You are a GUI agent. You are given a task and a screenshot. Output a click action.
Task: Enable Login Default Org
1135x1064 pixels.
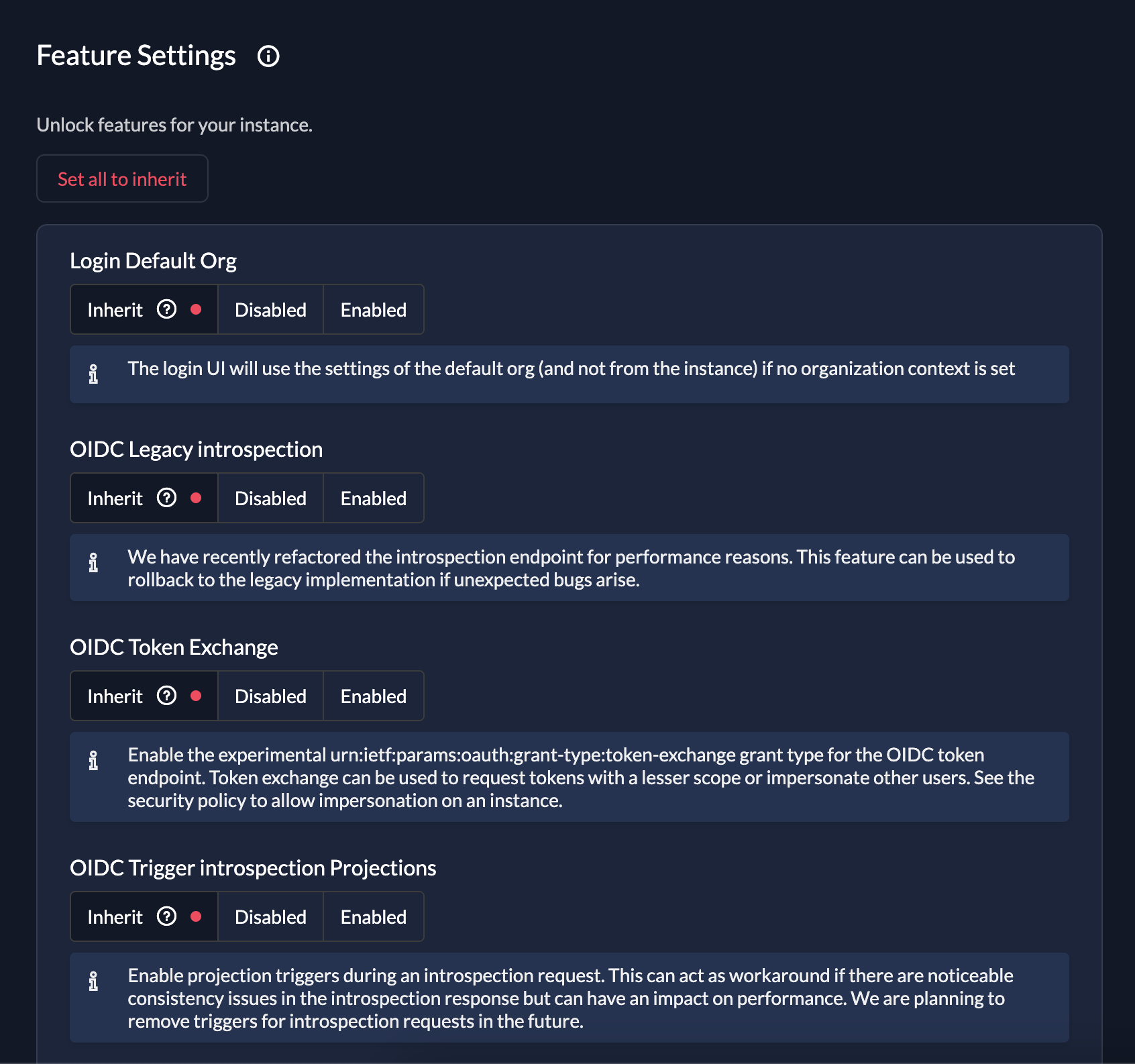point(373,309)
